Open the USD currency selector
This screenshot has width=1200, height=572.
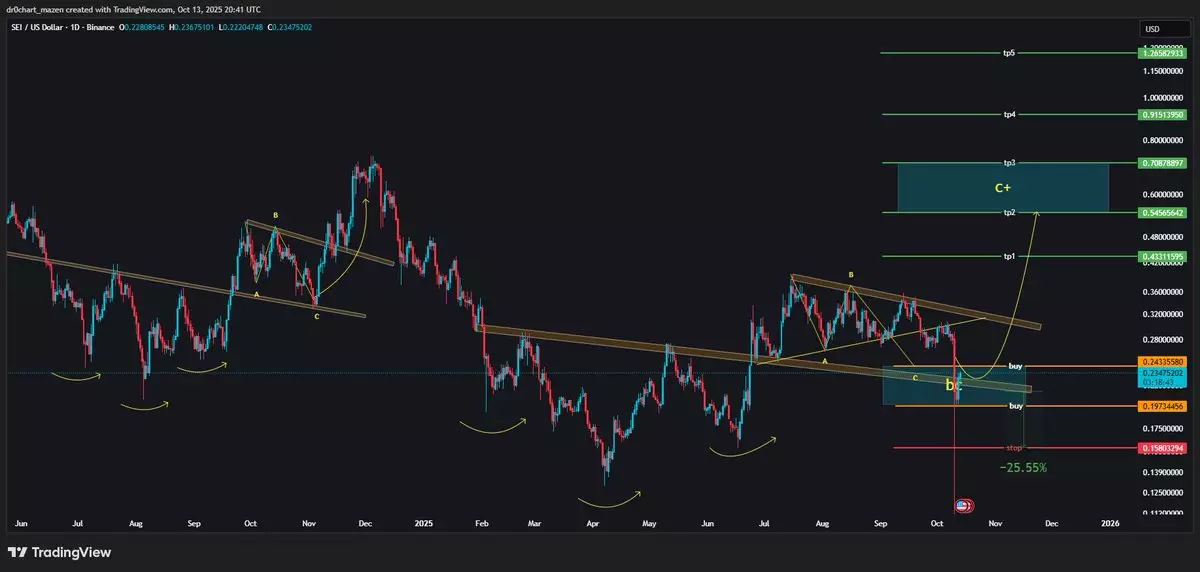coord(1152,29)
